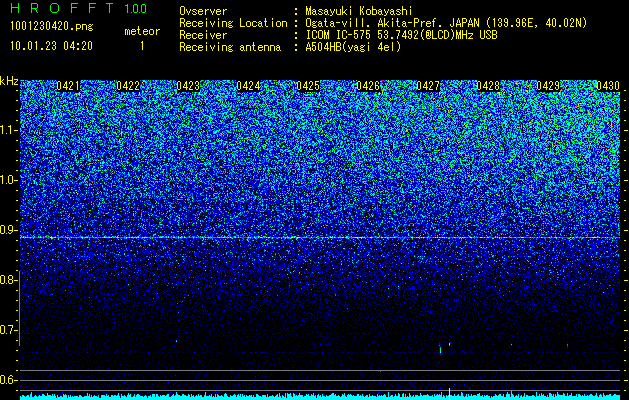Screen dimensions: 629x400
Task: Click the Receiving Location value text
Action: [446, 23]
